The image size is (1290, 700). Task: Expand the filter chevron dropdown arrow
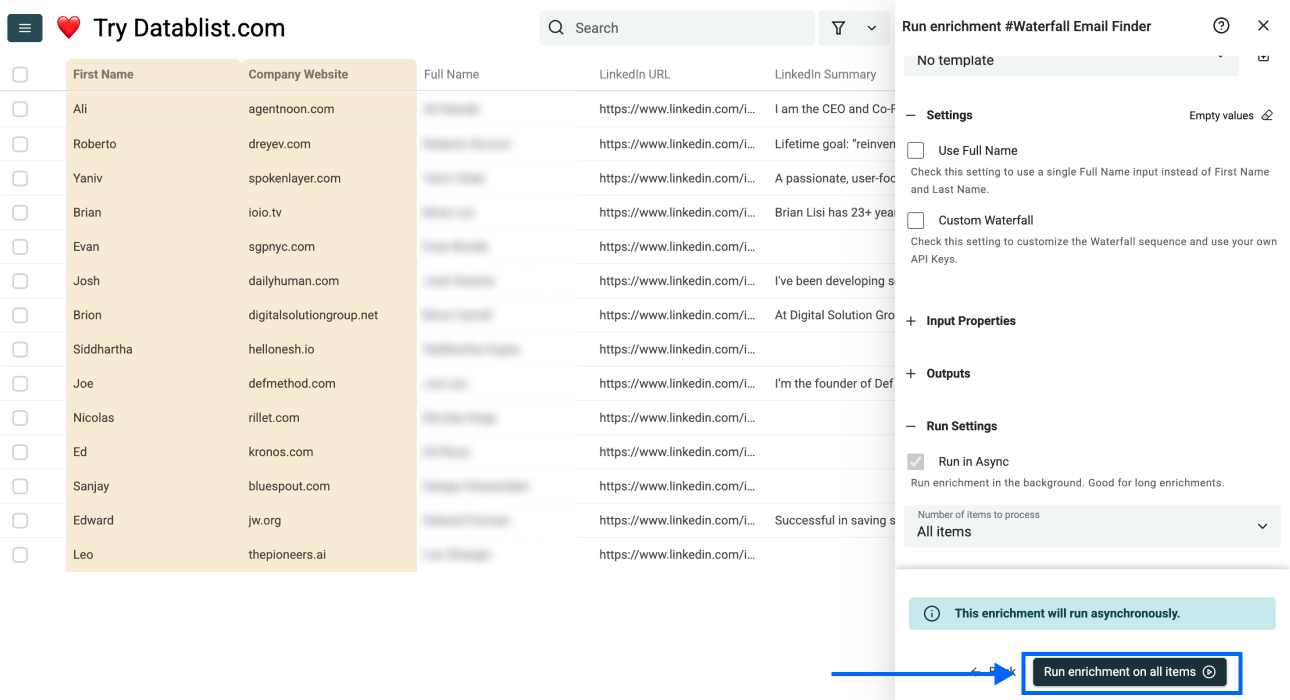point(872,28)
